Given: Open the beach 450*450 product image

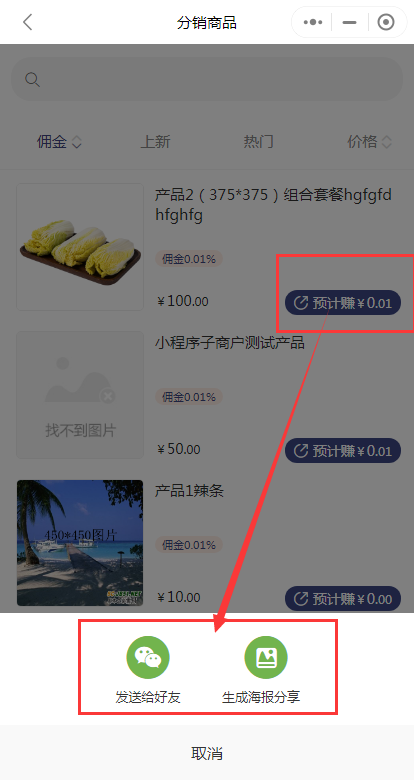Looking at the screenshot, I should click(x=80, y=543).
